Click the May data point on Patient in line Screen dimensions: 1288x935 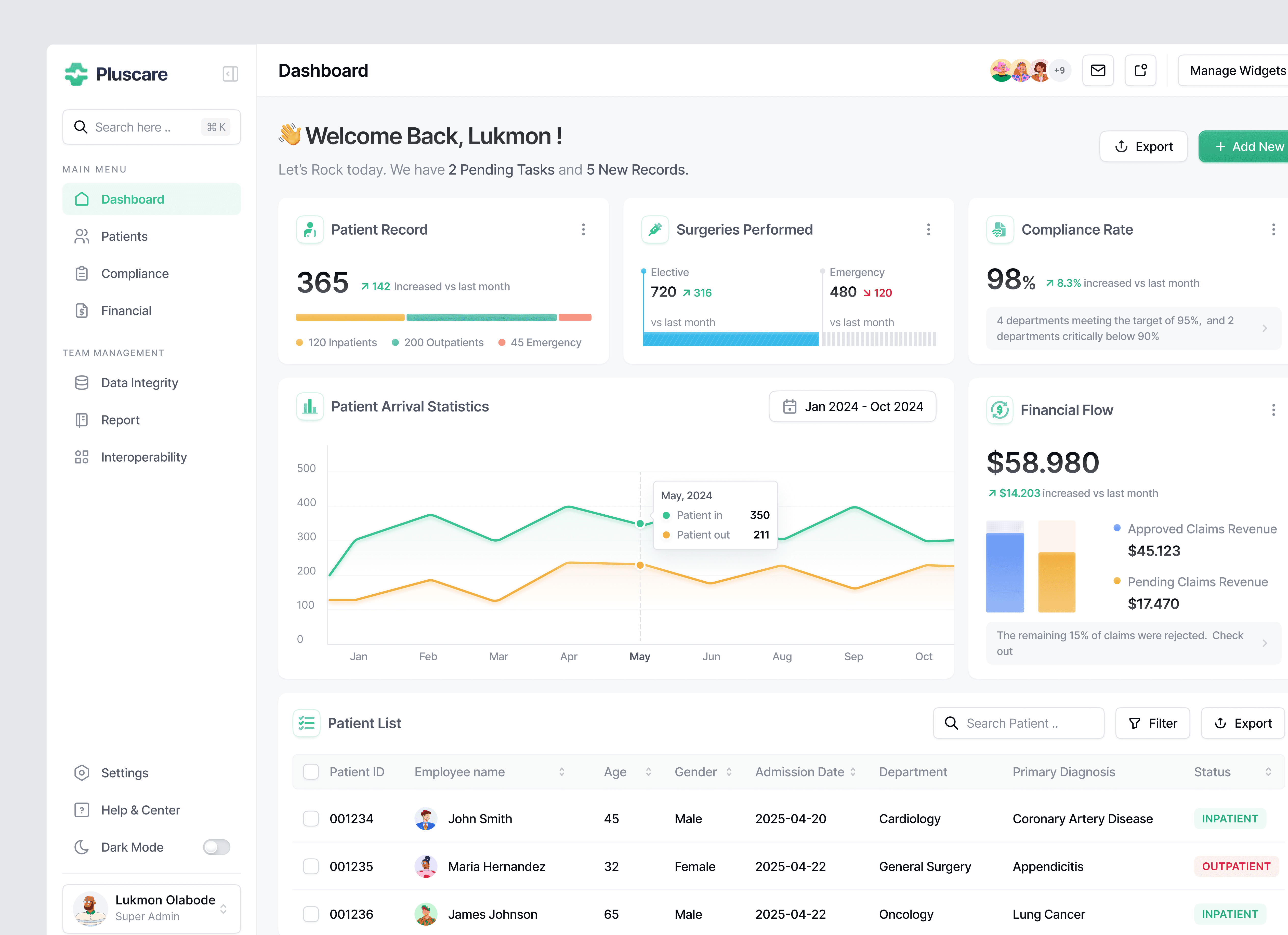640,523
